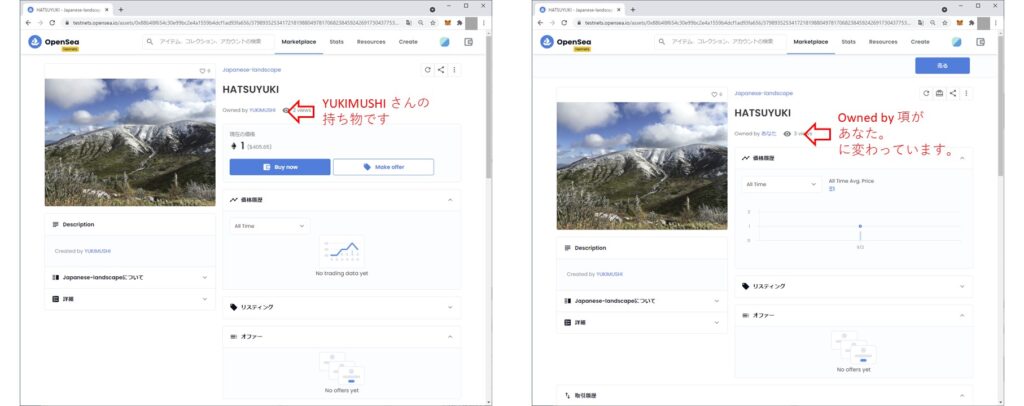The height and width of the screenshot is (406, 1024).
Task: Open the あなた owner link in the right window
Action: coord(769,133)
